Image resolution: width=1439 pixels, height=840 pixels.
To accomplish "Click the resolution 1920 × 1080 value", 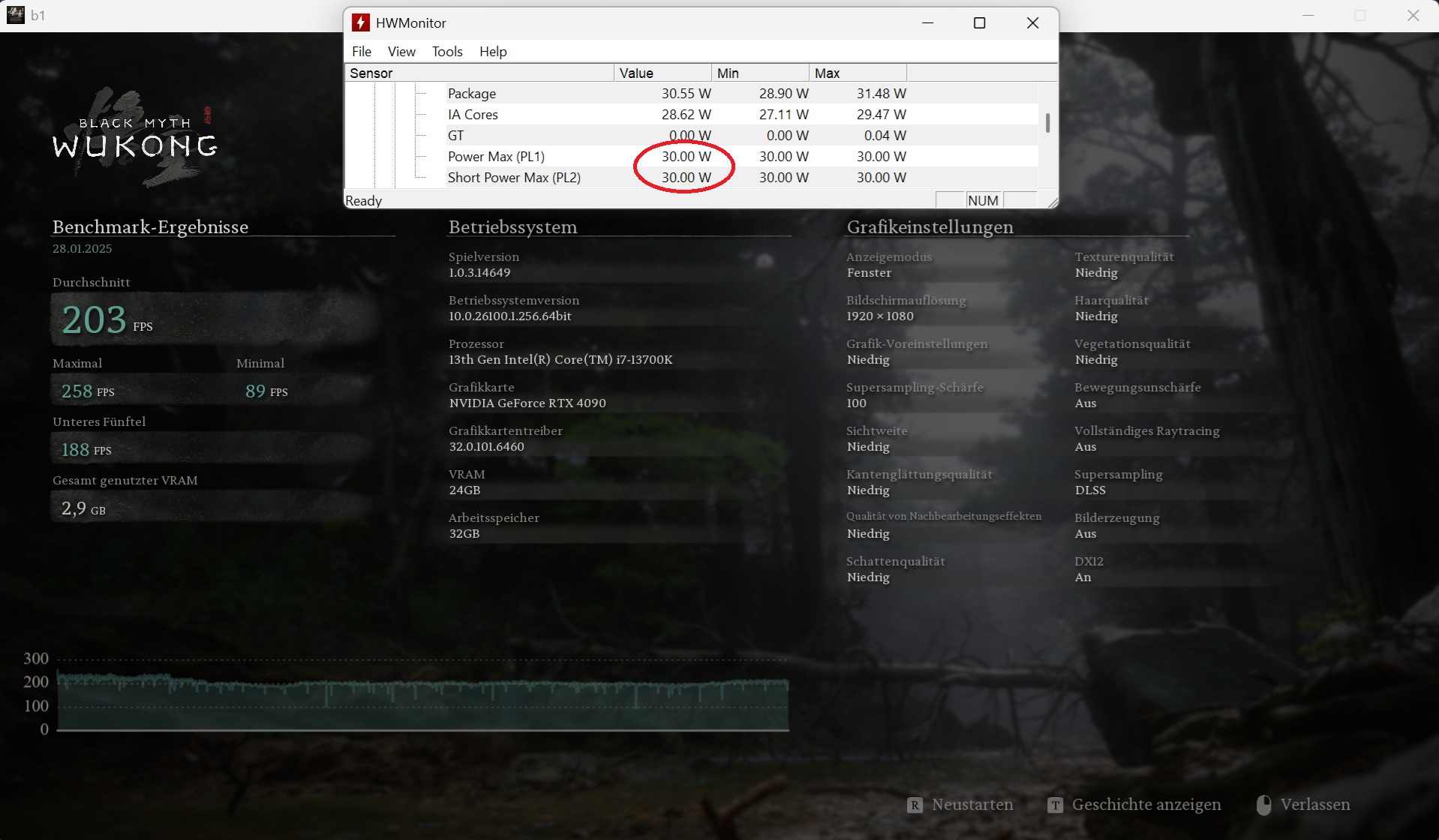I will (x=880, y=316).
